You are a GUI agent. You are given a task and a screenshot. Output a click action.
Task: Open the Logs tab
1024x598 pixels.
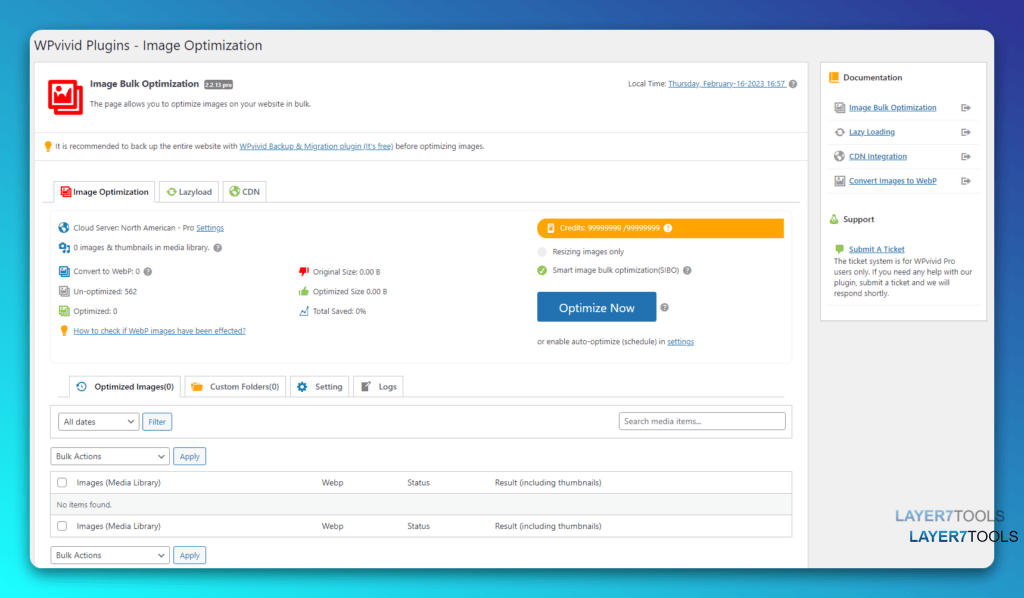379,386
